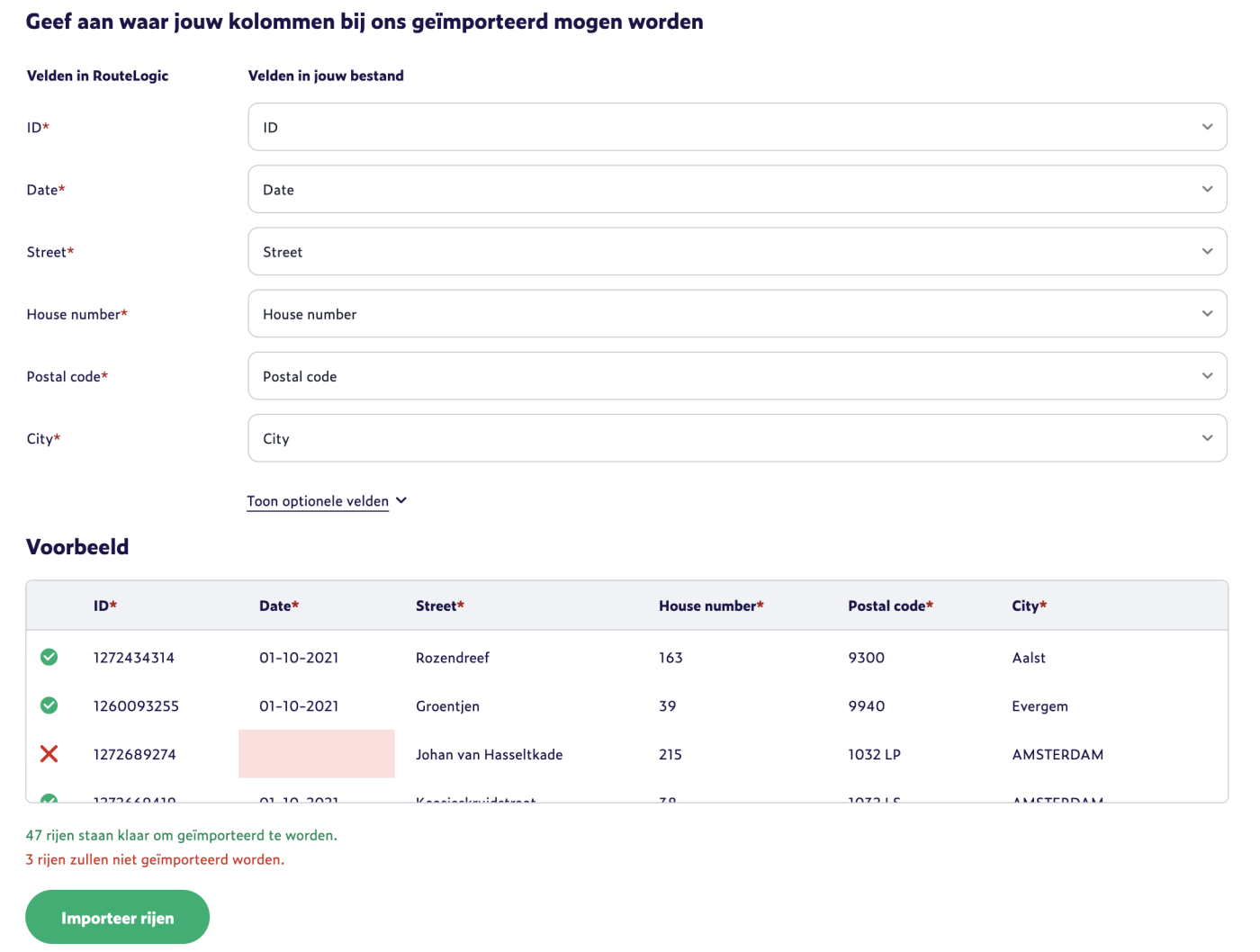Select the Rozendreef street cell
Screen dimensions: 1260x952
click(x=452, y=658)
